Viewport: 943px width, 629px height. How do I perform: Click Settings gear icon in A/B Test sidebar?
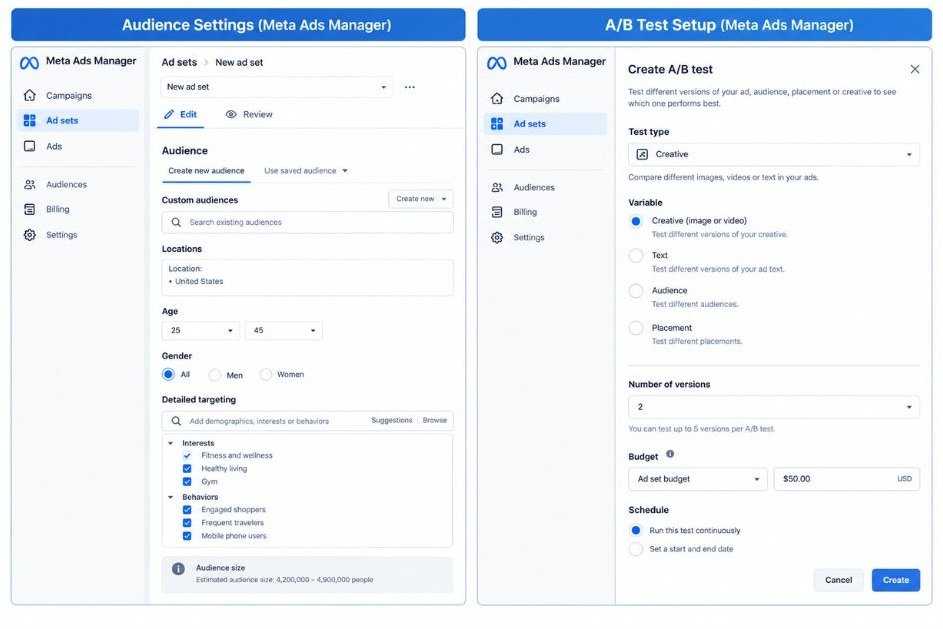pyautogui.click(x=497, y=238)
